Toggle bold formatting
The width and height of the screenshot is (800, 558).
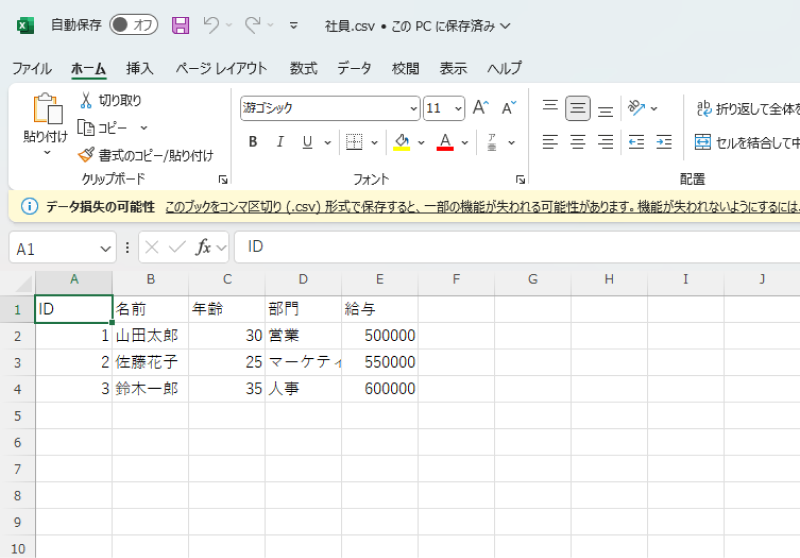[x=253, y=142]
